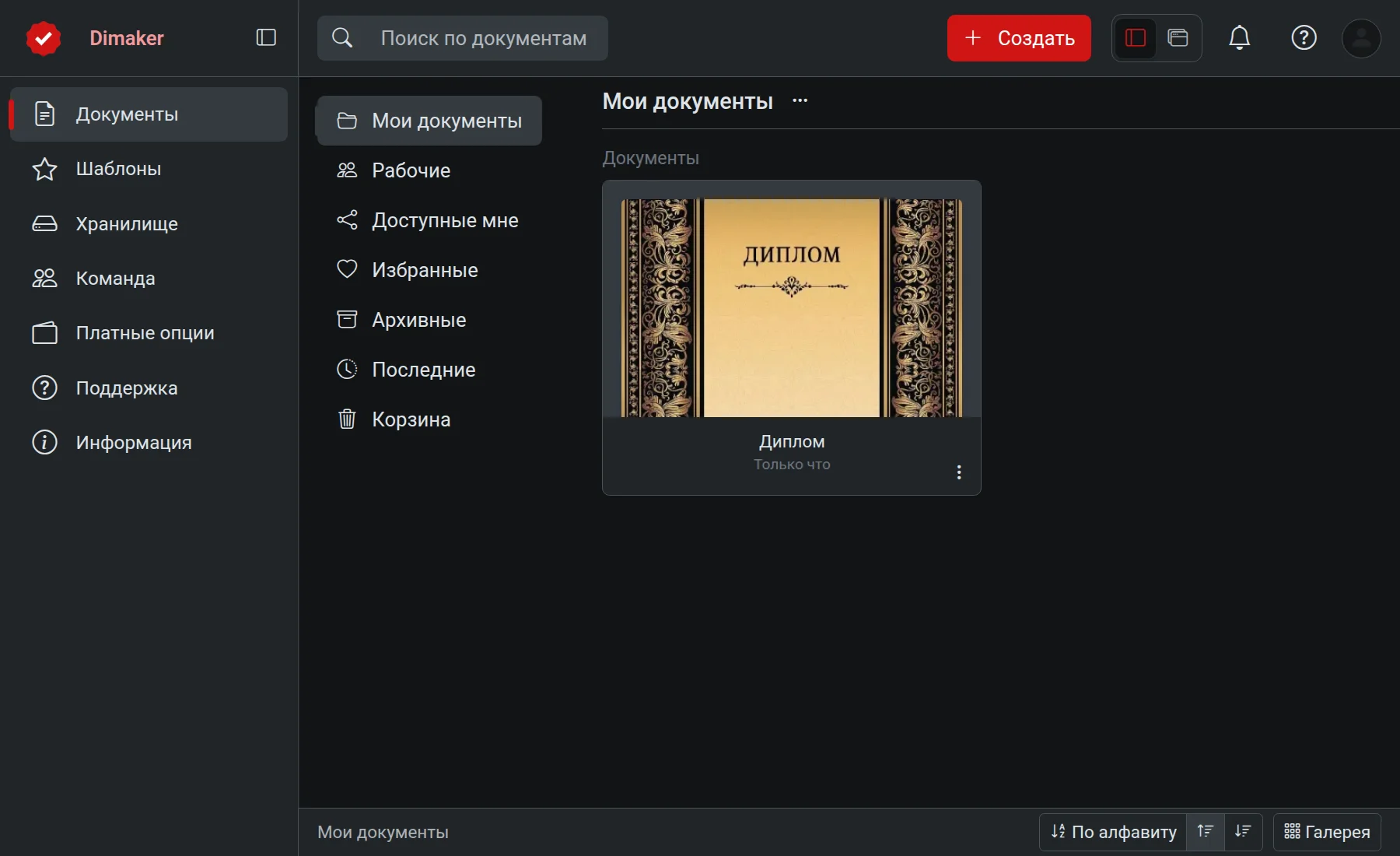
Task: Select the Мои документы folder
Action: point(429,121)
